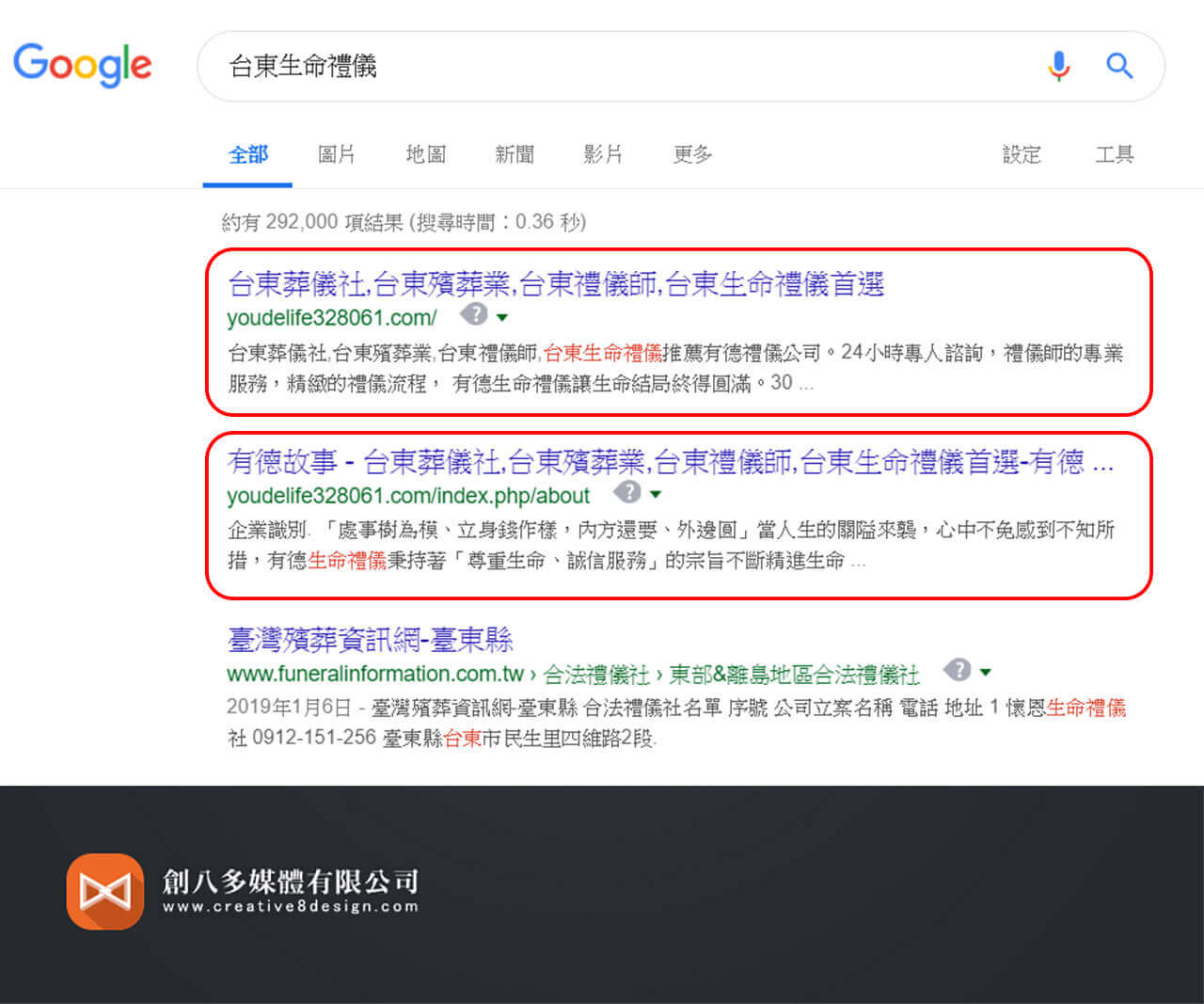Viewport: 1204px width, 1004px height.
Task: Click the youdelife328061.com/index.php/about URL
Action: pyautogui.click(x=408, y=496)
